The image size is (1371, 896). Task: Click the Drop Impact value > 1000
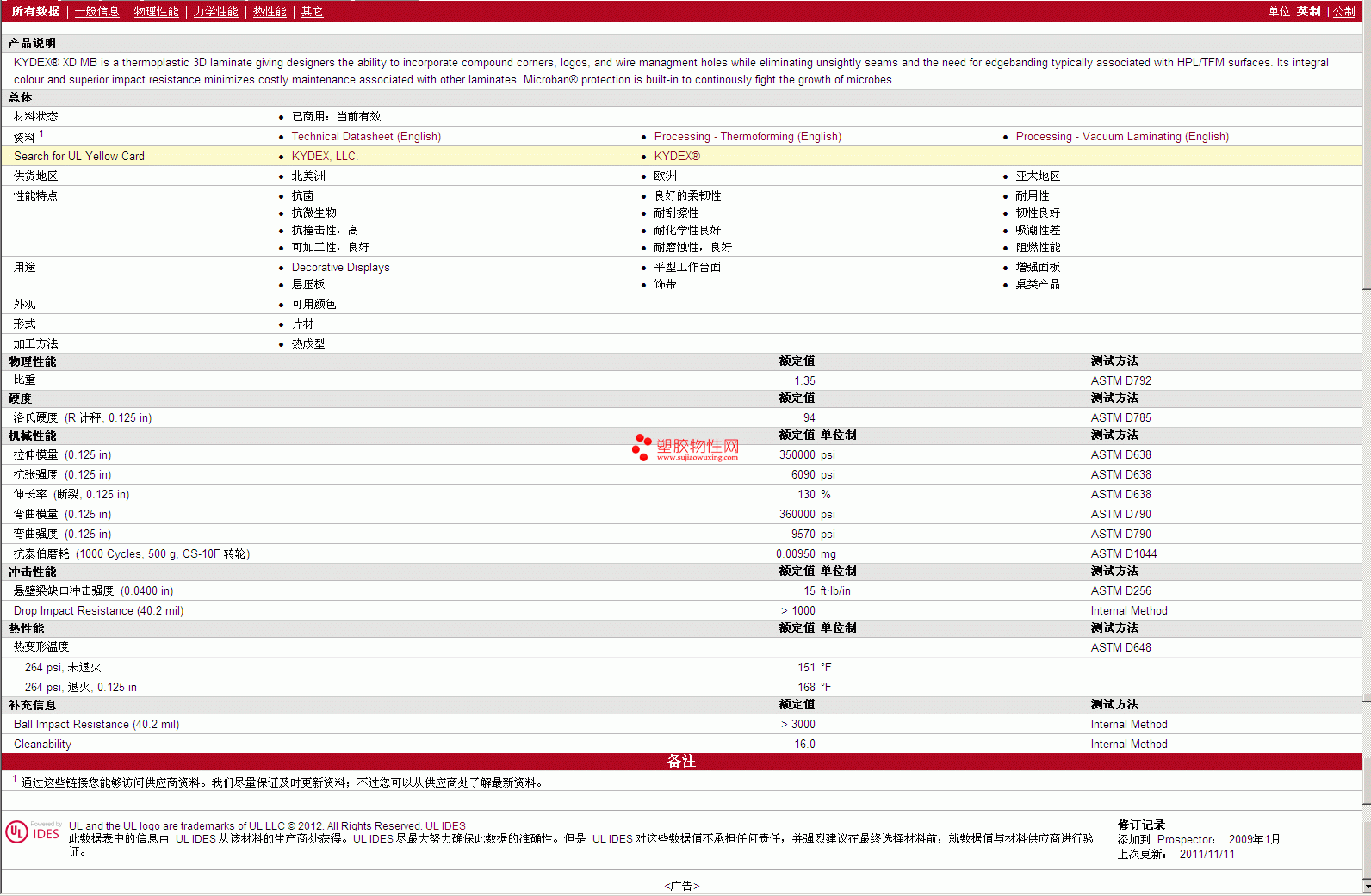pos(797,611)
